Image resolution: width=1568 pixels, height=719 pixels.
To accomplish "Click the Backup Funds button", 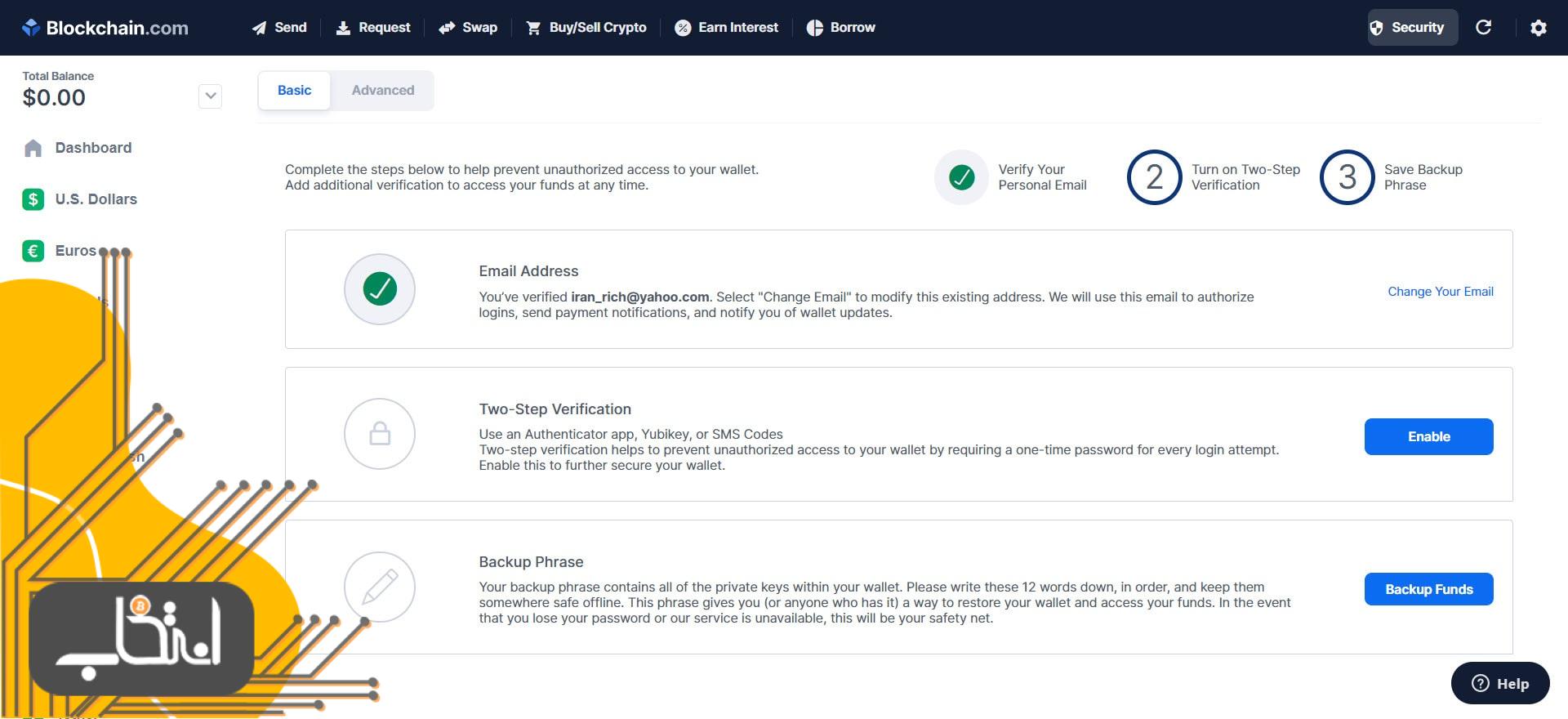I will pyautogui.click(x=1428, y=589).
